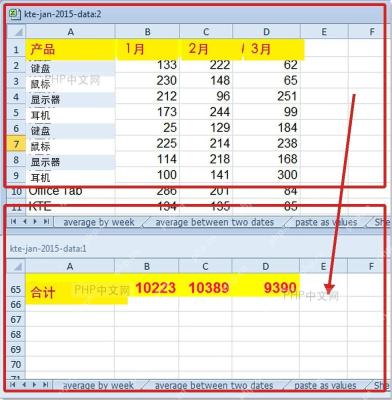Go to first sheet arrow in upper window
The image size is (392, 400).
[x=14, y=222]
